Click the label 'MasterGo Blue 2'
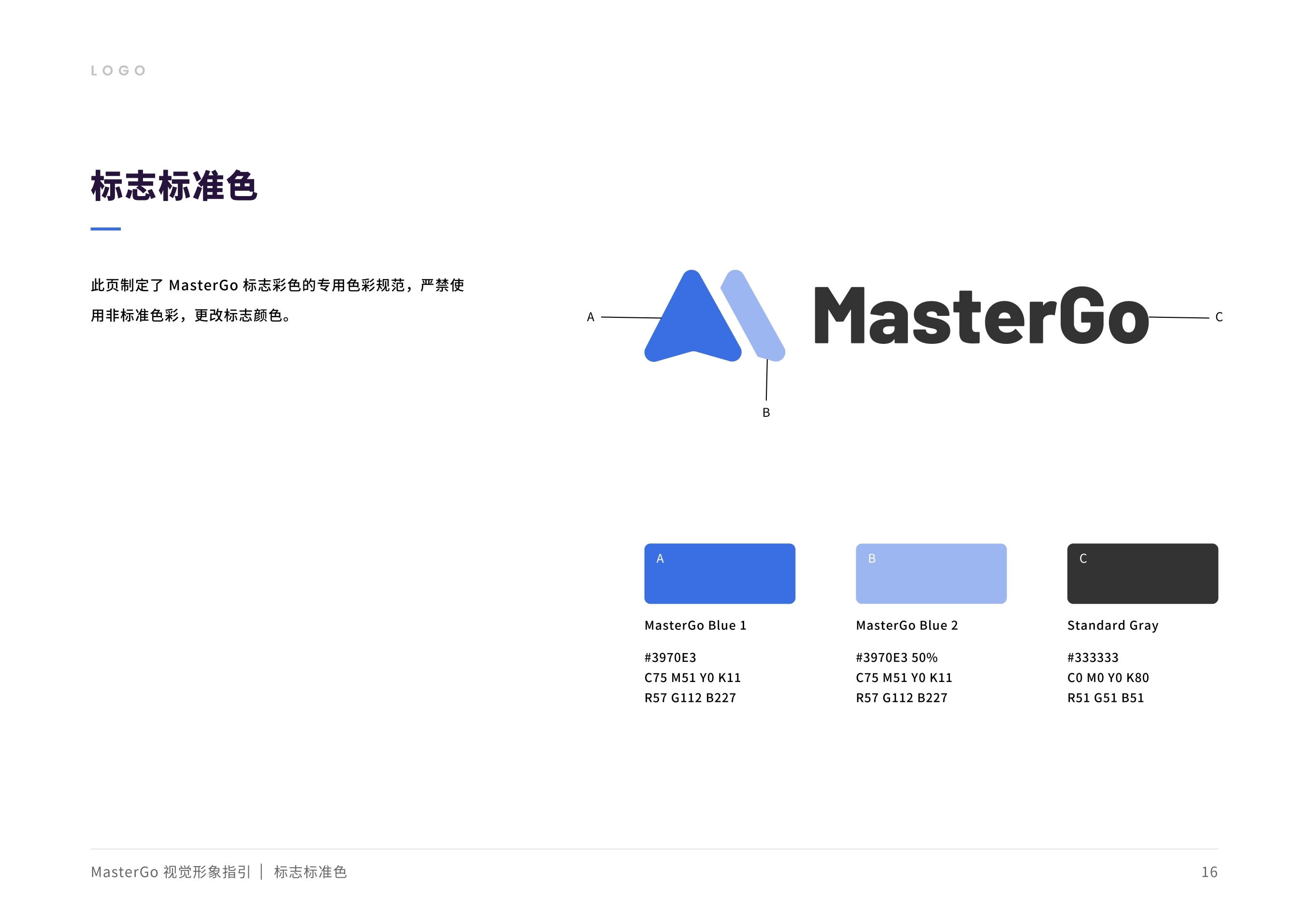Image resolution: width=1309 pixels, height=924 pixels. pyautogui.click(x=907, y=625)
